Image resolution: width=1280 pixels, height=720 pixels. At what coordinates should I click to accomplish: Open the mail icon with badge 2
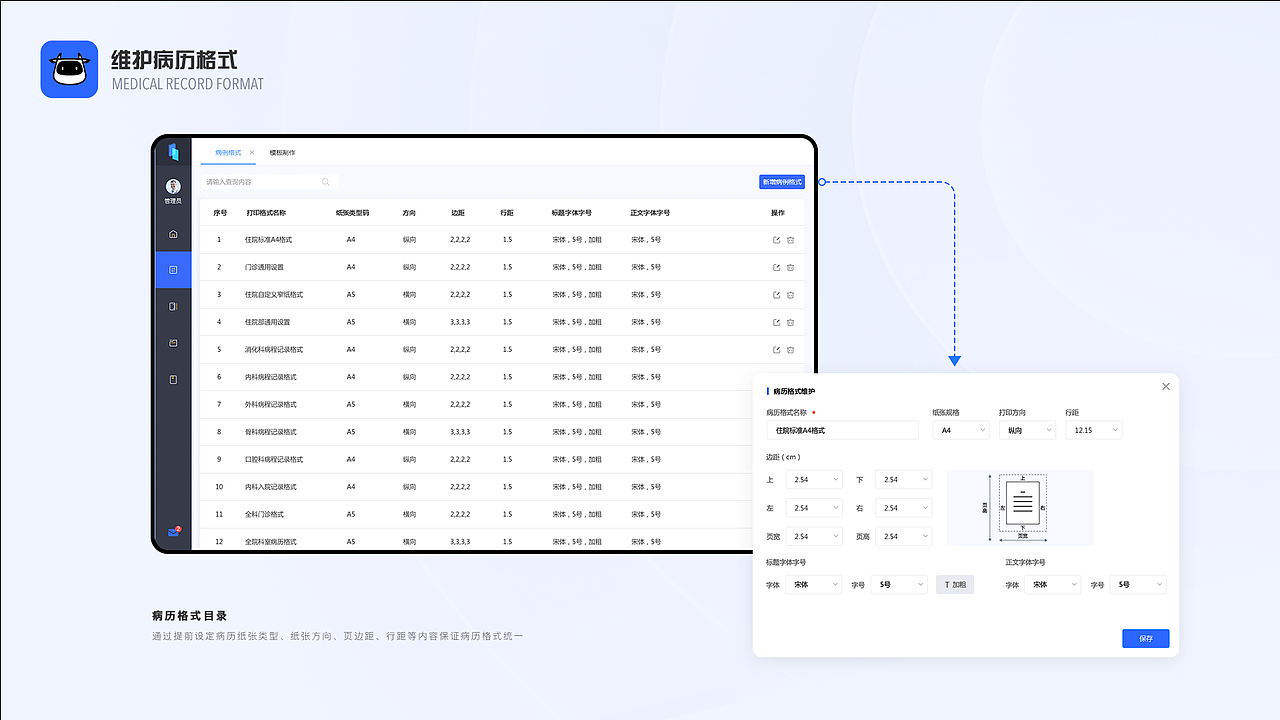[x=174, y=532]
